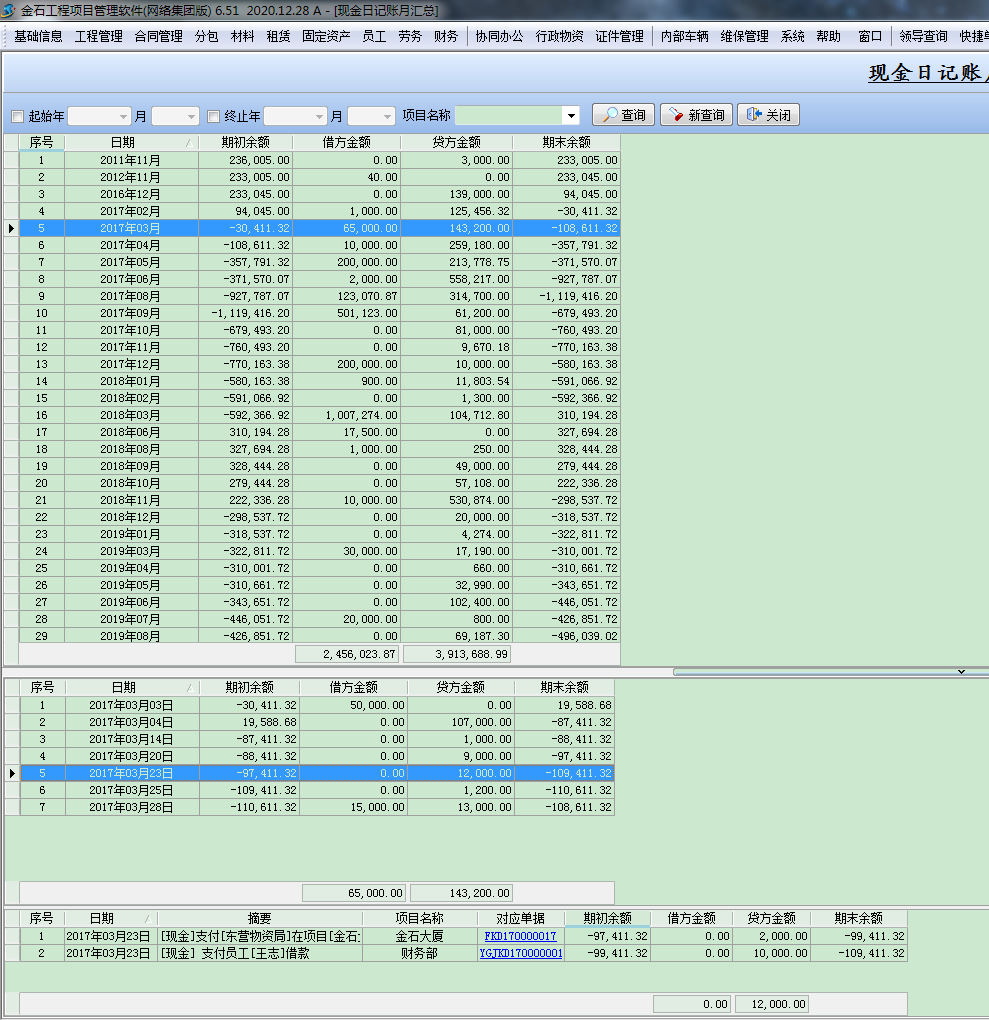Open the 终止年 month dropdown
The width and height of the screenshot is (989, 1020).
(x=387, y=116)
